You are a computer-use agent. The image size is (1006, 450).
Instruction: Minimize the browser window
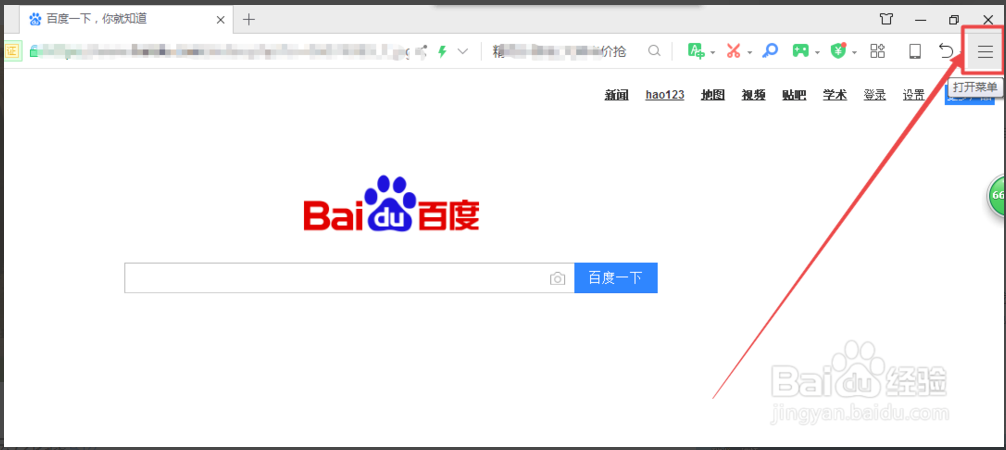(921, 19)
